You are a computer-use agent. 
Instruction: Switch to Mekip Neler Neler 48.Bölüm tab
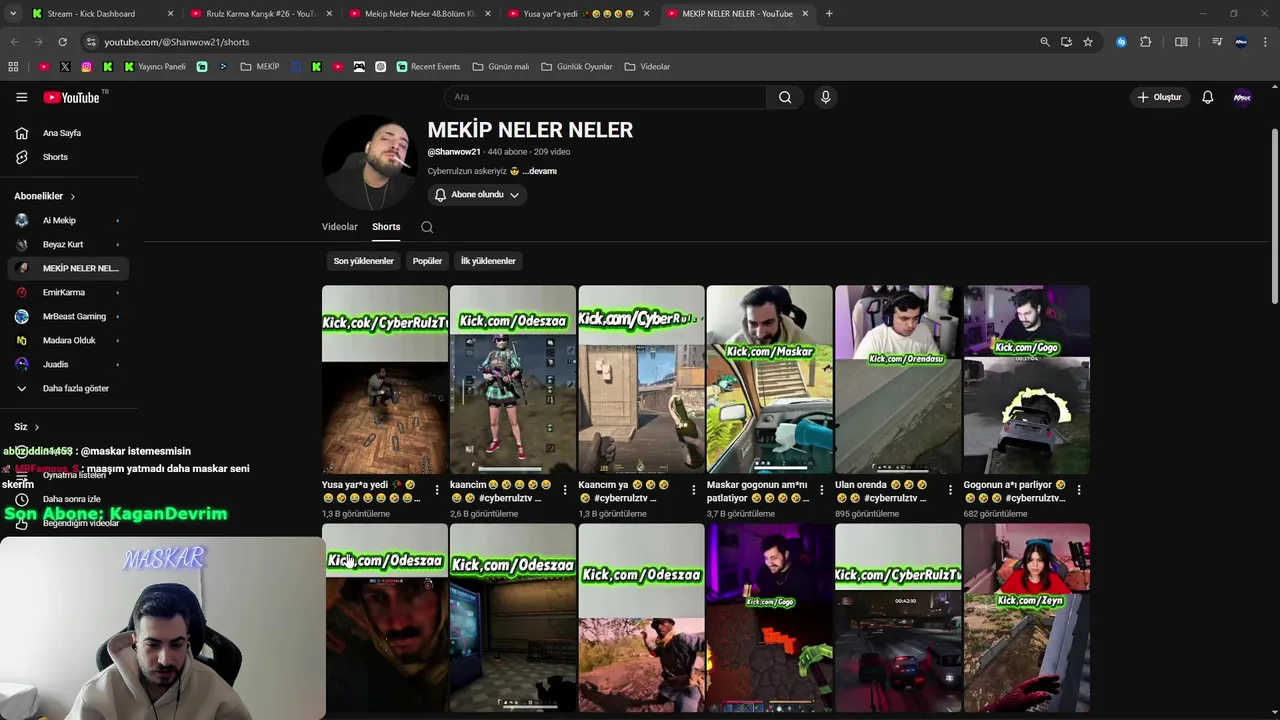pos(418,14)
